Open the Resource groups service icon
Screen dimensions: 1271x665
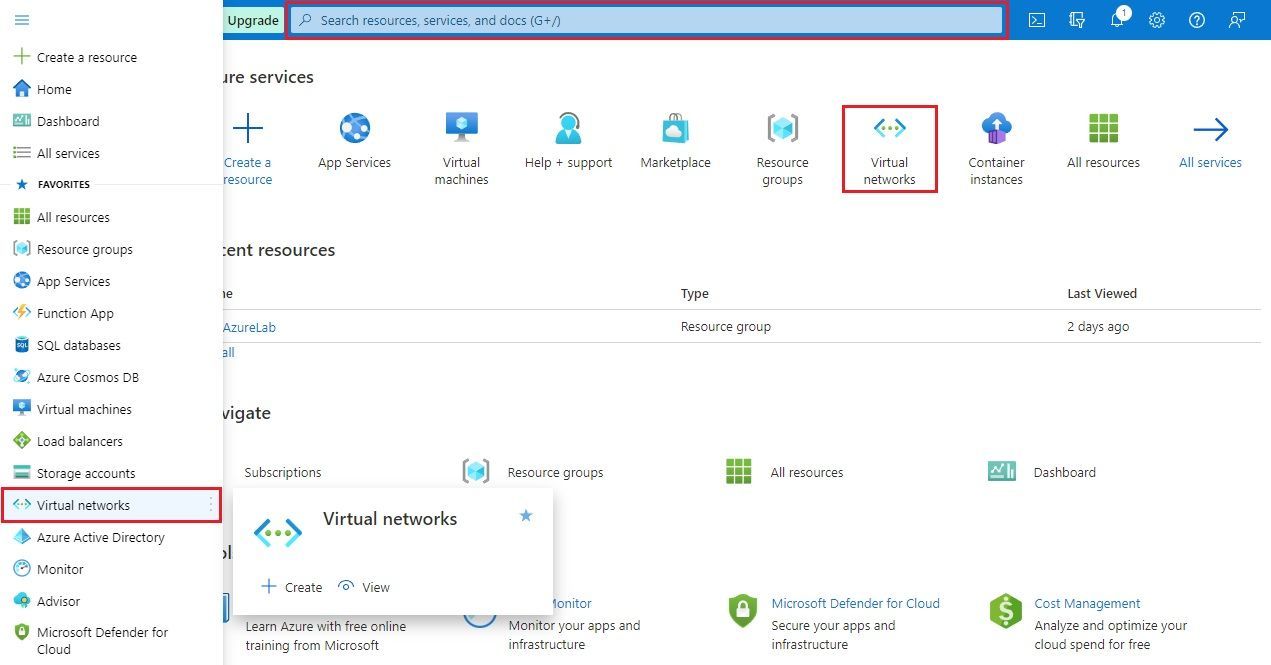coord(782,129)
